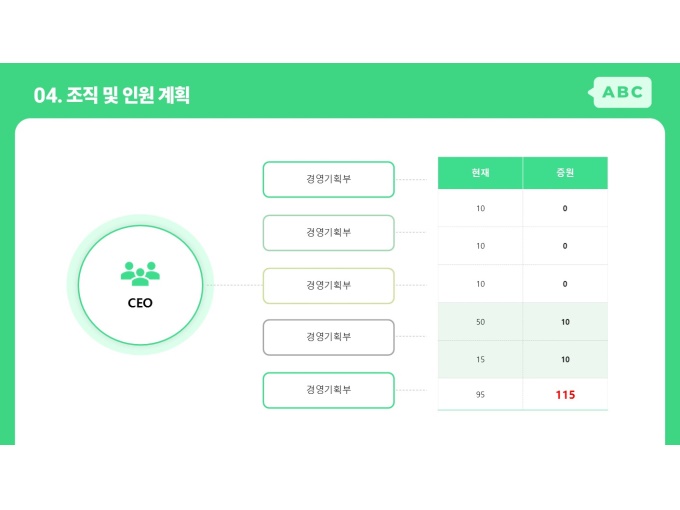The width and height of the screenshot is (680, 510).
Task: Click the ABC speech-bubble logo
Action: [x=622, y=93]
